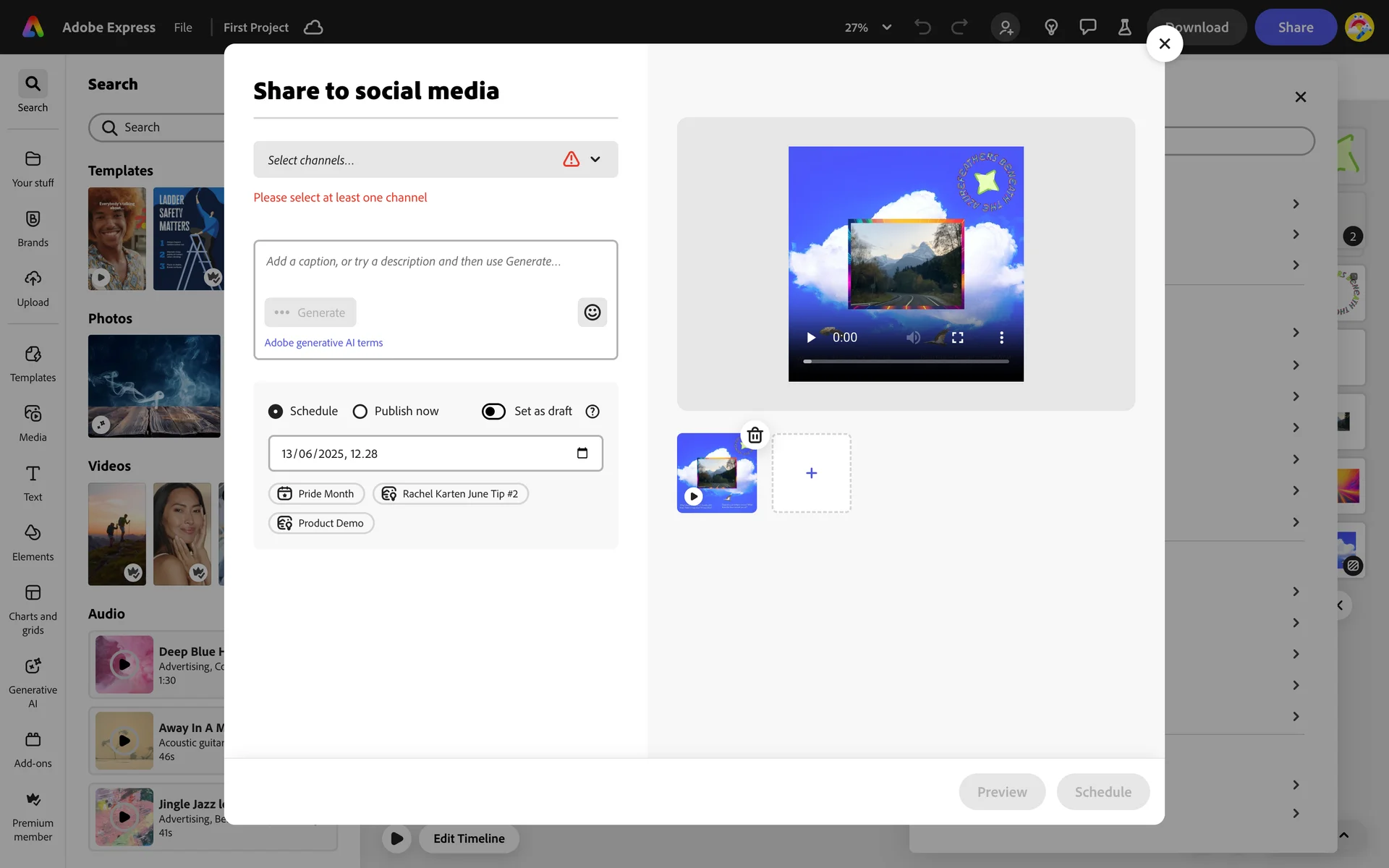The width and height of the screenshot is (1389, 868).
Task: Toggle the Set as draft switch
Action: pyautogui.click(x=493, y=412)
